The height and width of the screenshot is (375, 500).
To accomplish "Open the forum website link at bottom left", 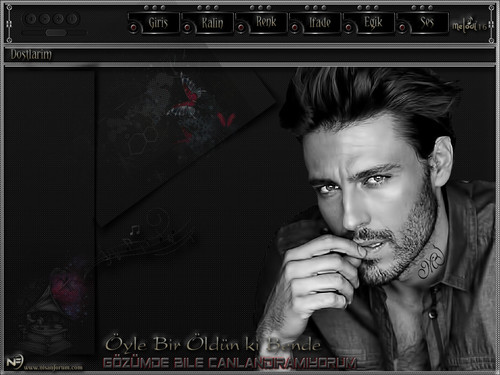I will point(54,367).
